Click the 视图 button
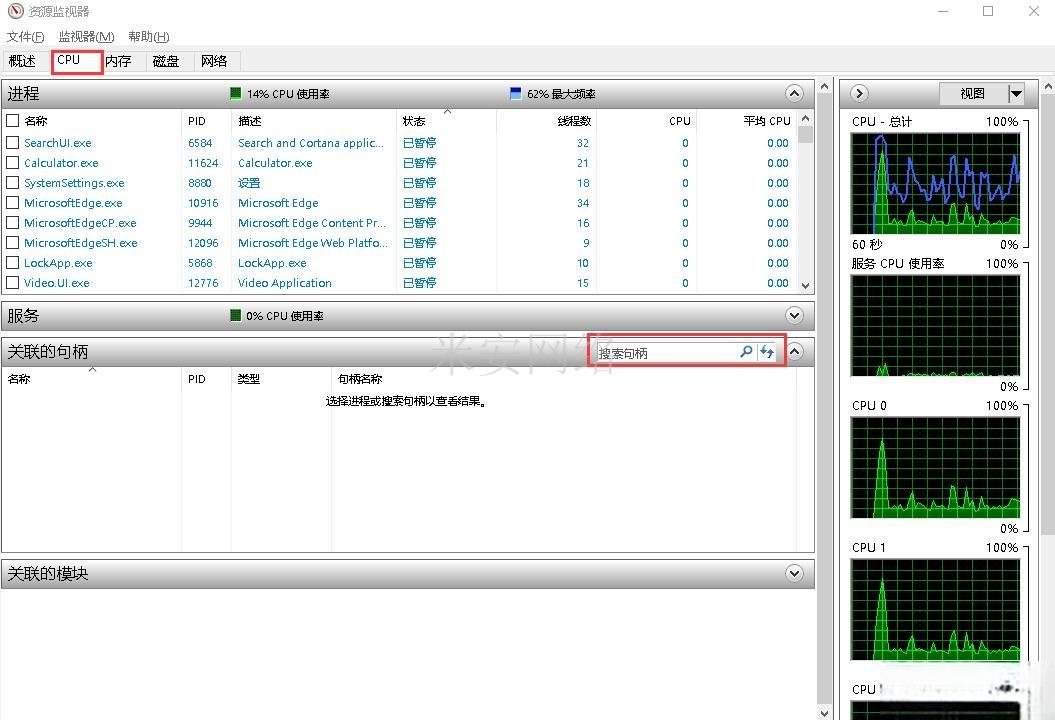Image resolution: width=1055 pixels, height=720 pixels. [973, 94]
